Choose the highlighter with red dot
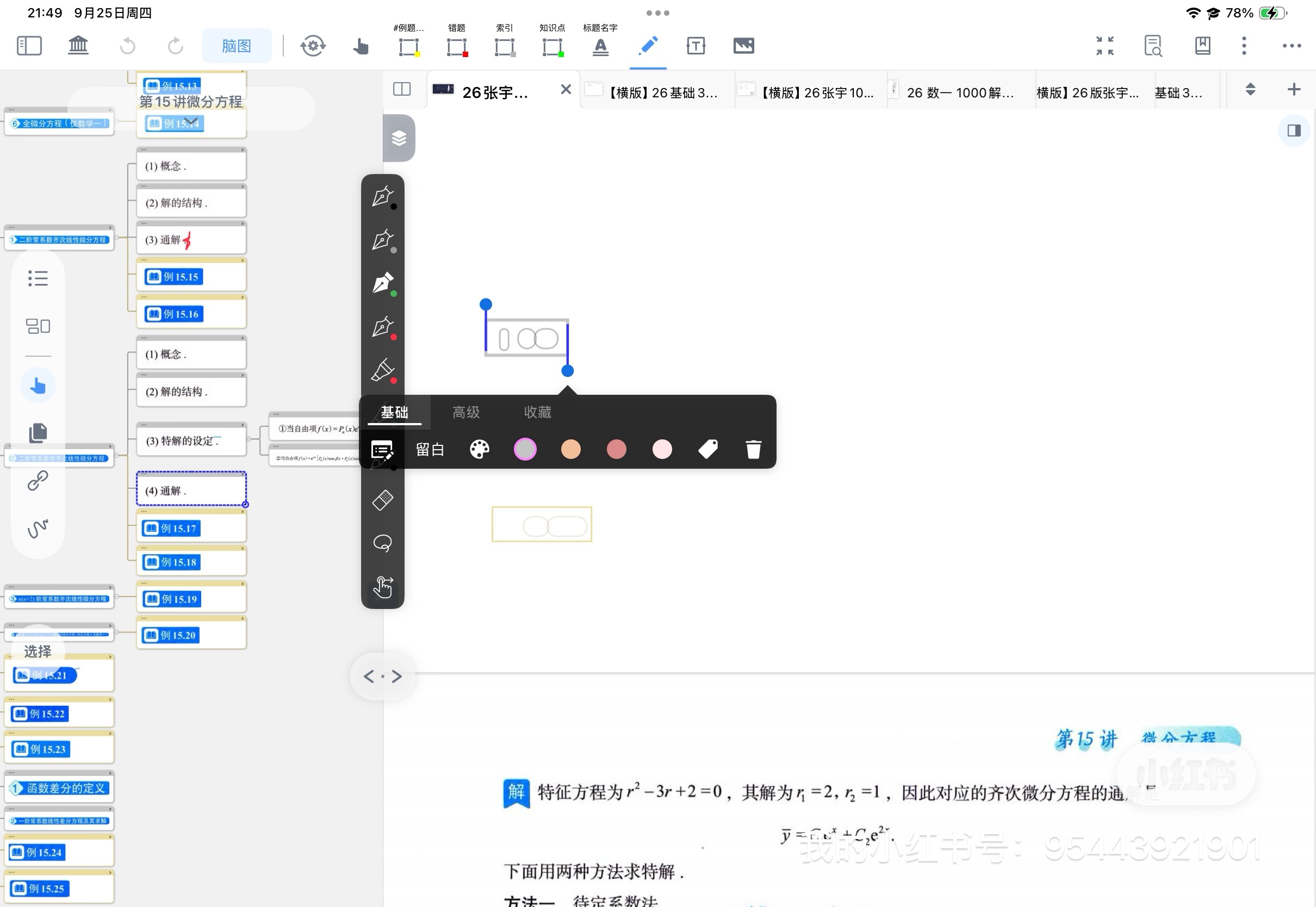 coord(383,370)
